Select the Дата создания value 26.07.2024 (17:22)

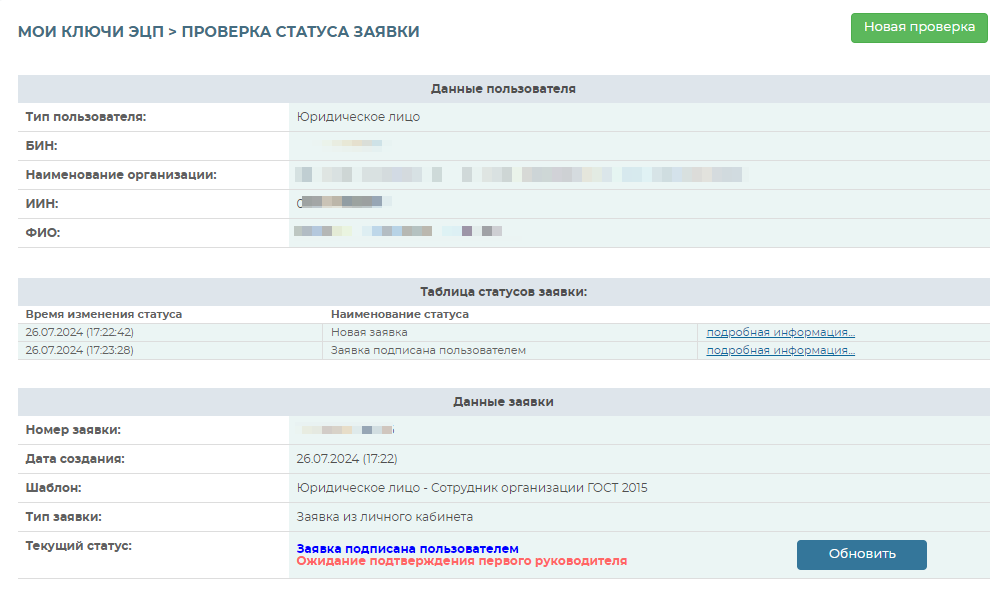(x=347, y=459)
